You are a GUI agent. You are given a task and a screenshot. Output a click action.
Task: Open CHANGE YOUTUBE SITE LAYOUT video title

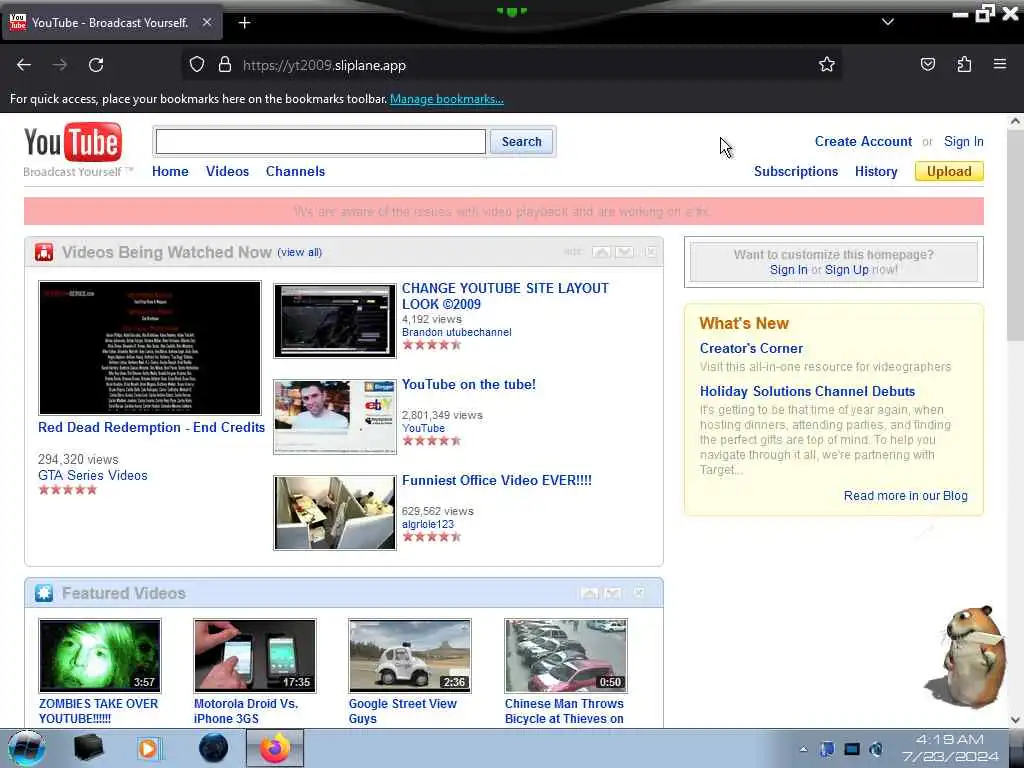pyautogui.click(x=505, y=296)
